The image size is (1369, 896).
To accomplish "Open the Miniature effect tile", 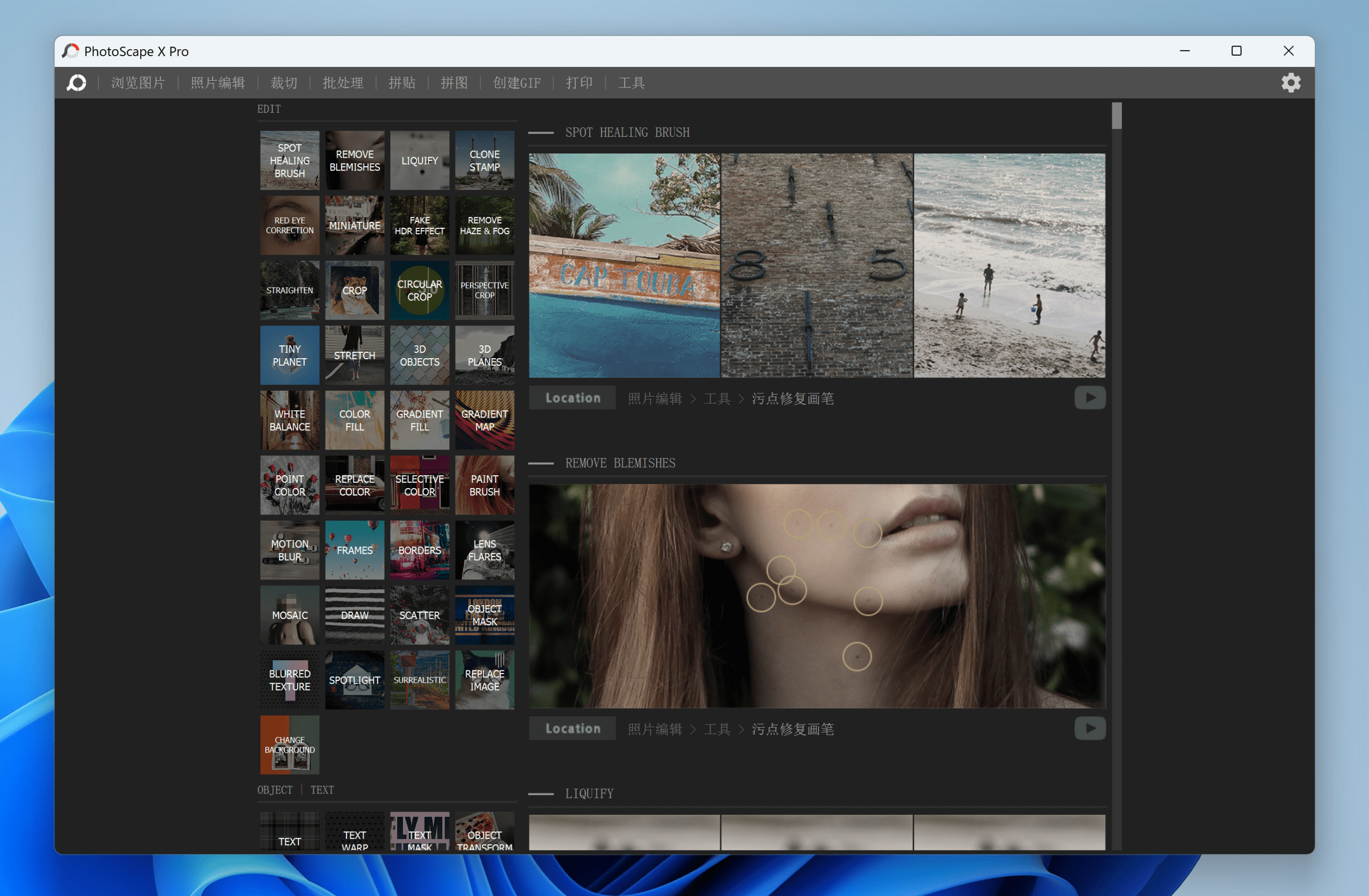I will coord(355,226).
